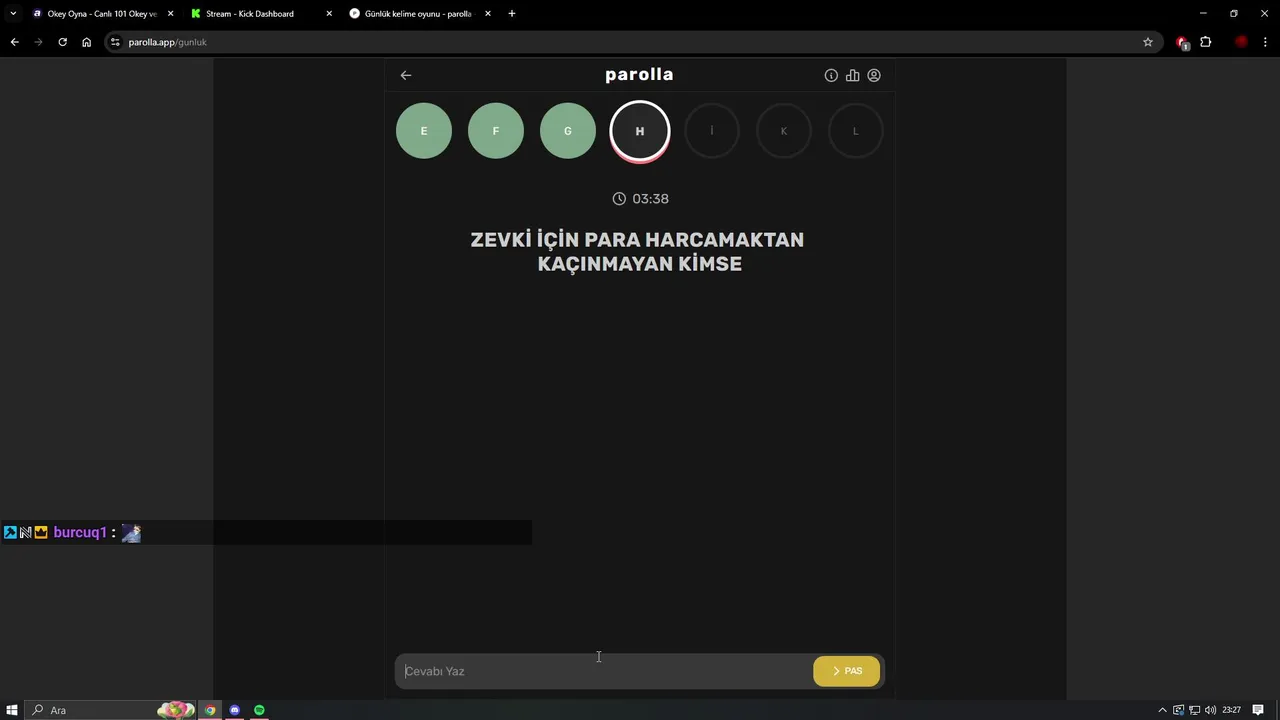The height and width of the screenshot is (720, 1280).
Task: Open the red extension icon with badge
Action: tap(1183, 42)
